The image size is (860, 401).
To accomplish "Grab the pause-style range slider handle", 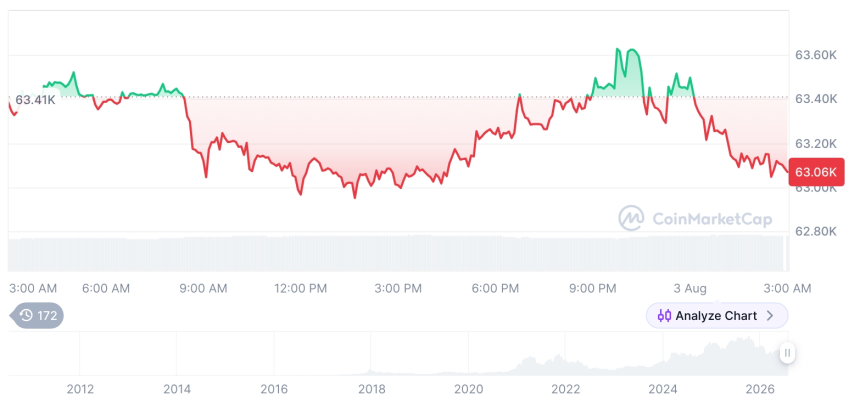I will pyautogui.click(x=787, y=353).
